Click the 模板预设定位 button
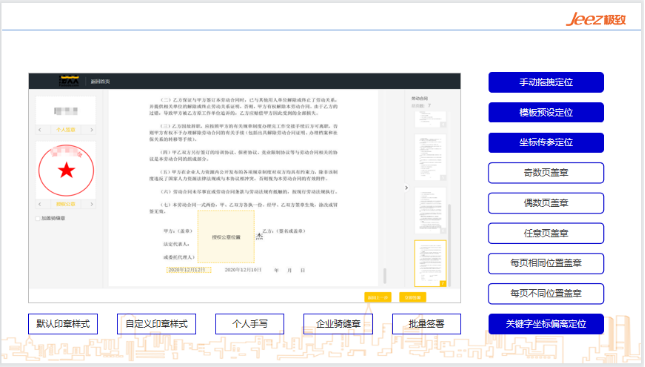This screenshot has width=645, height=367. (x=546, y=112)
